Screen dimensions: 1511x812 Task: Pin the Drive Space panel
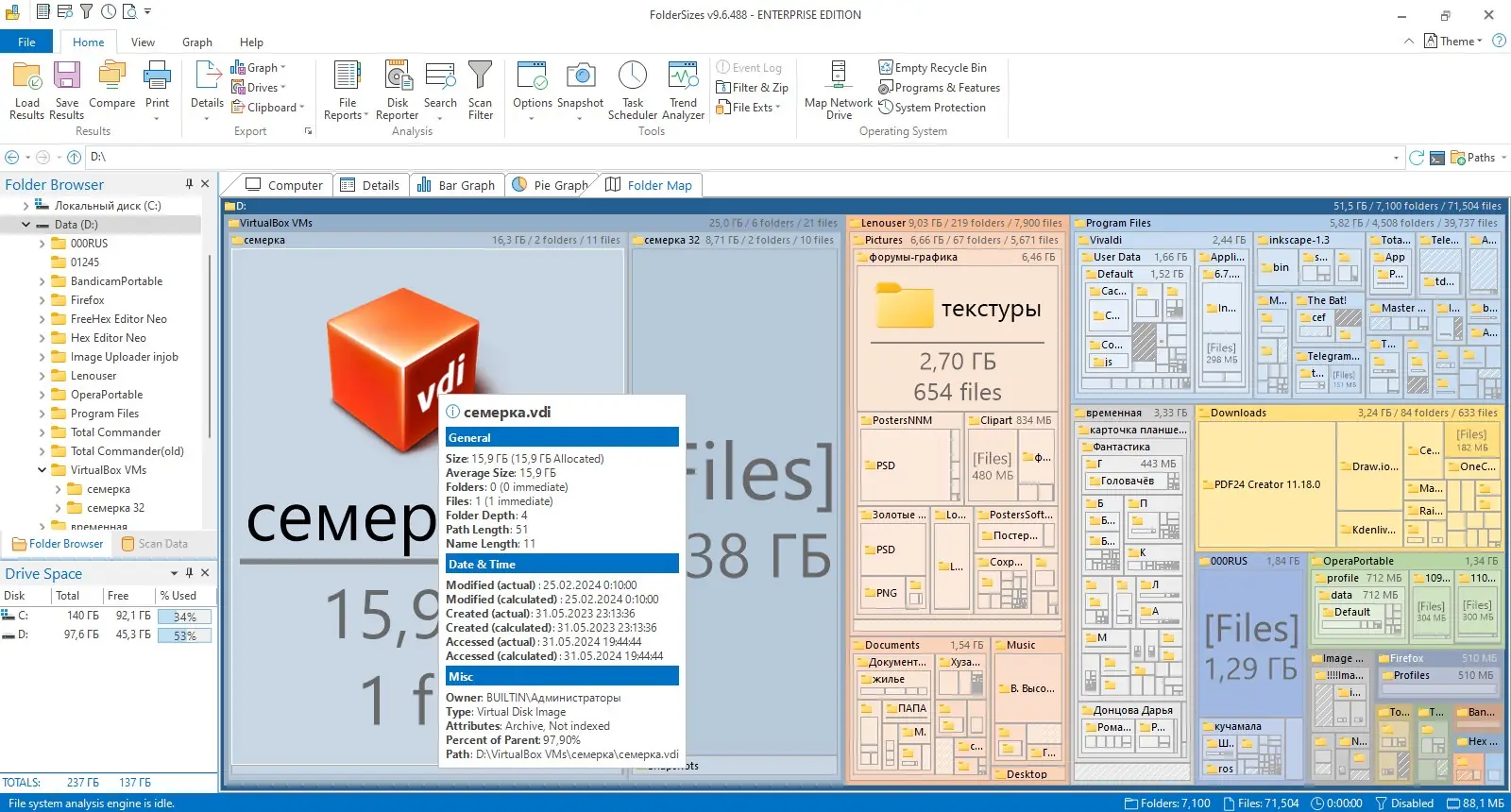click(x=189, y=573)
